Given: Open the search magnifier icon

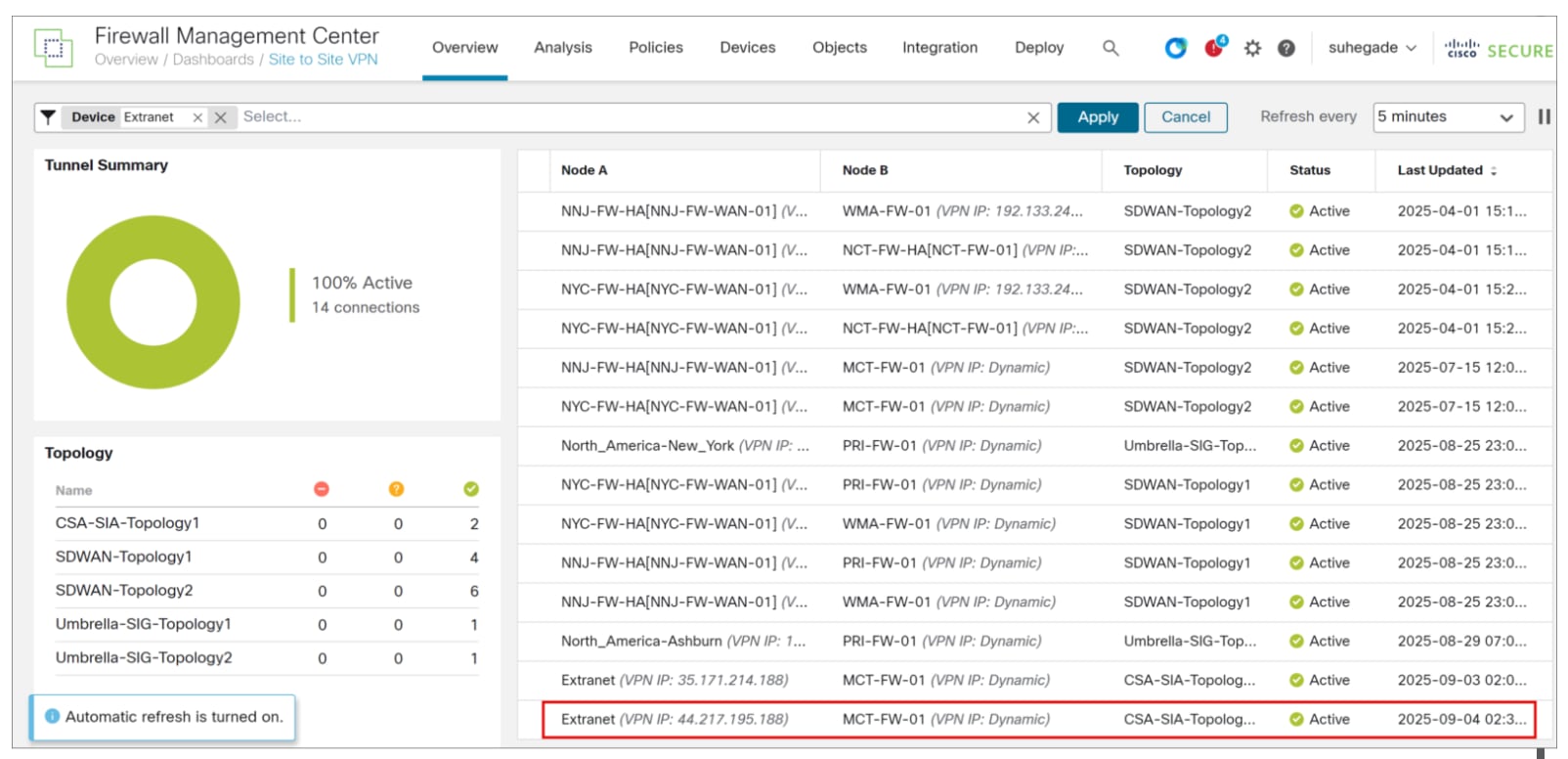Looking at the screenshot, I should point(1111,47).
